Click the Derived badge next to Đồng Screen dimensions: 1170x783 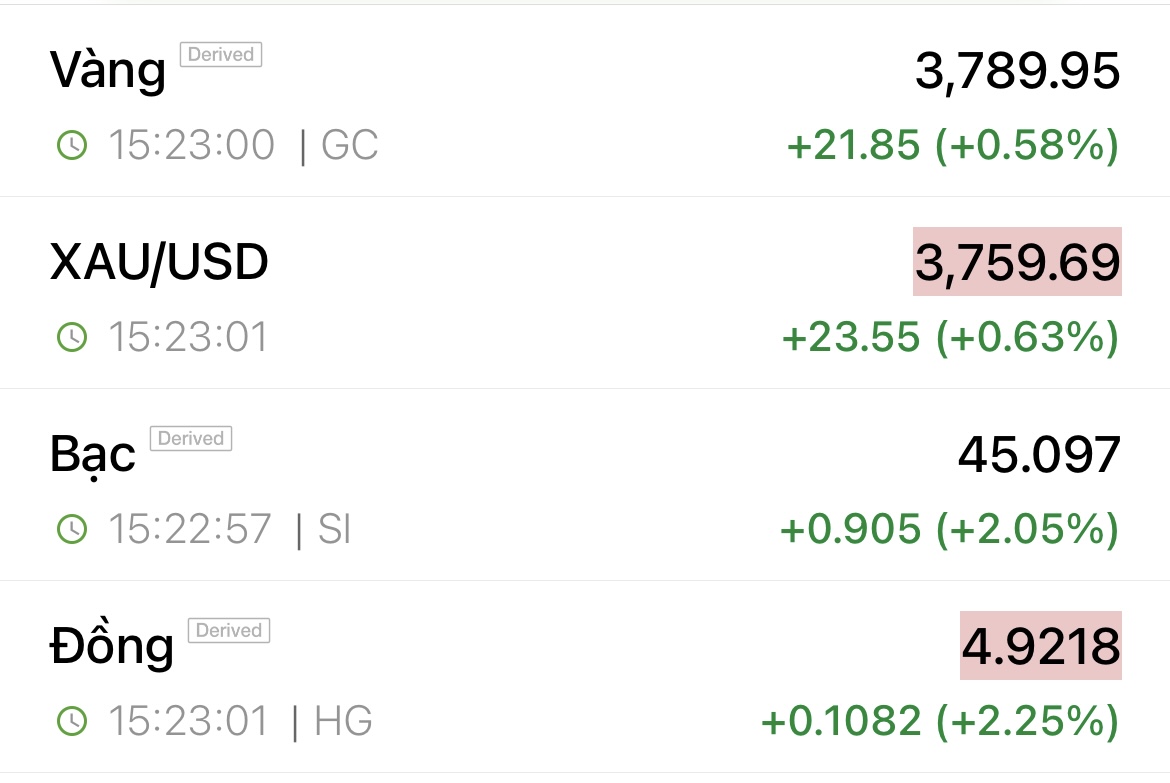(x=229, y=631)
